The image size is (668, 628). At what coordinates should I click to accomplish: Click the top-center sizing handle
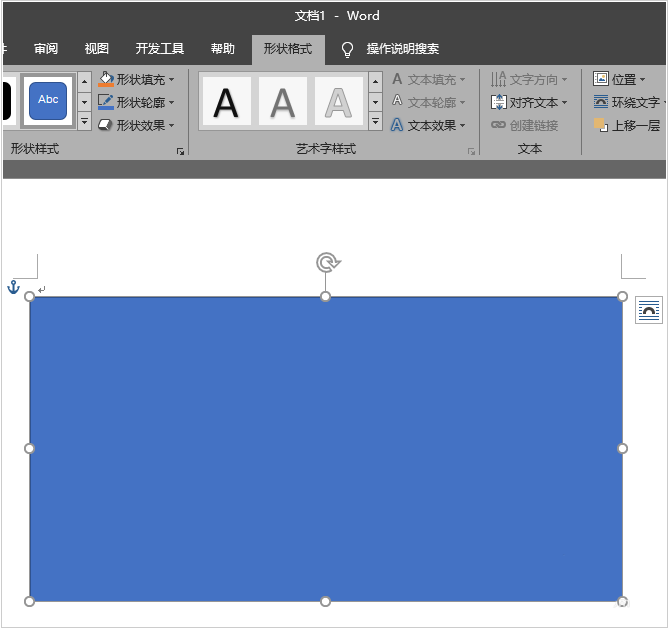point(325,297)
